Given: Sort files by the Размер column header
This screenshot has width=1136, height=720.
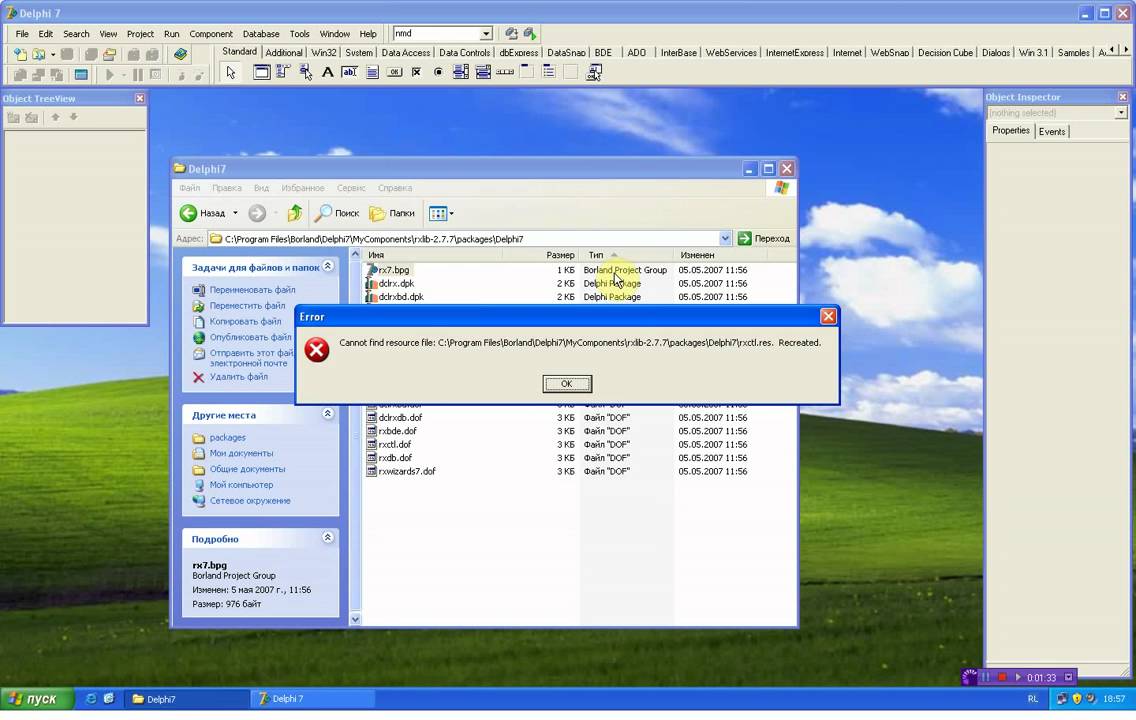Looking at the screenshot, I should point(541,255).
